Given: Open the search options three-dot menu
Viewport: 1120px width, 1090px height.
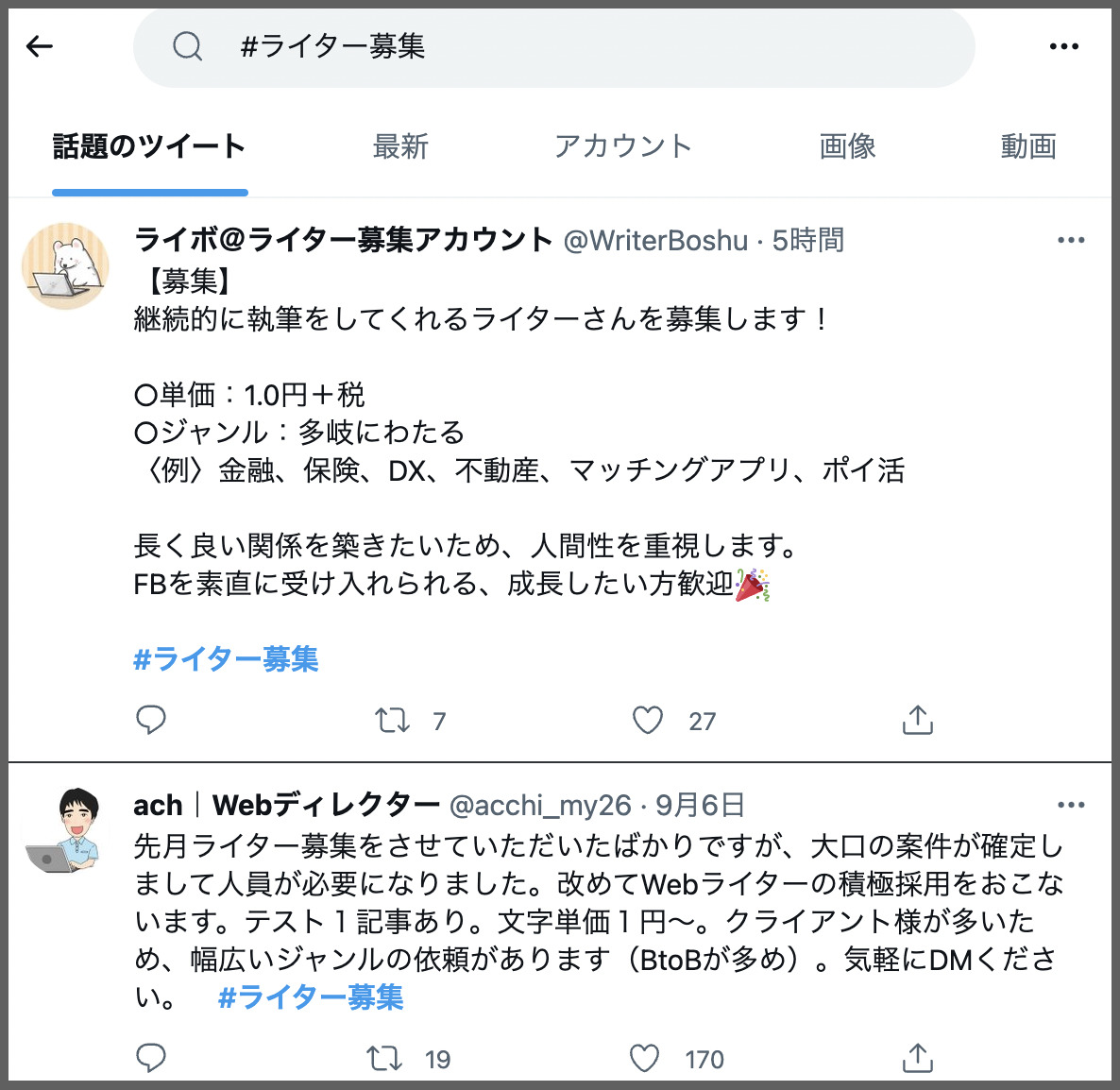Looking at the screenshot, I should pyautogui.click(x=1063, y=47).
